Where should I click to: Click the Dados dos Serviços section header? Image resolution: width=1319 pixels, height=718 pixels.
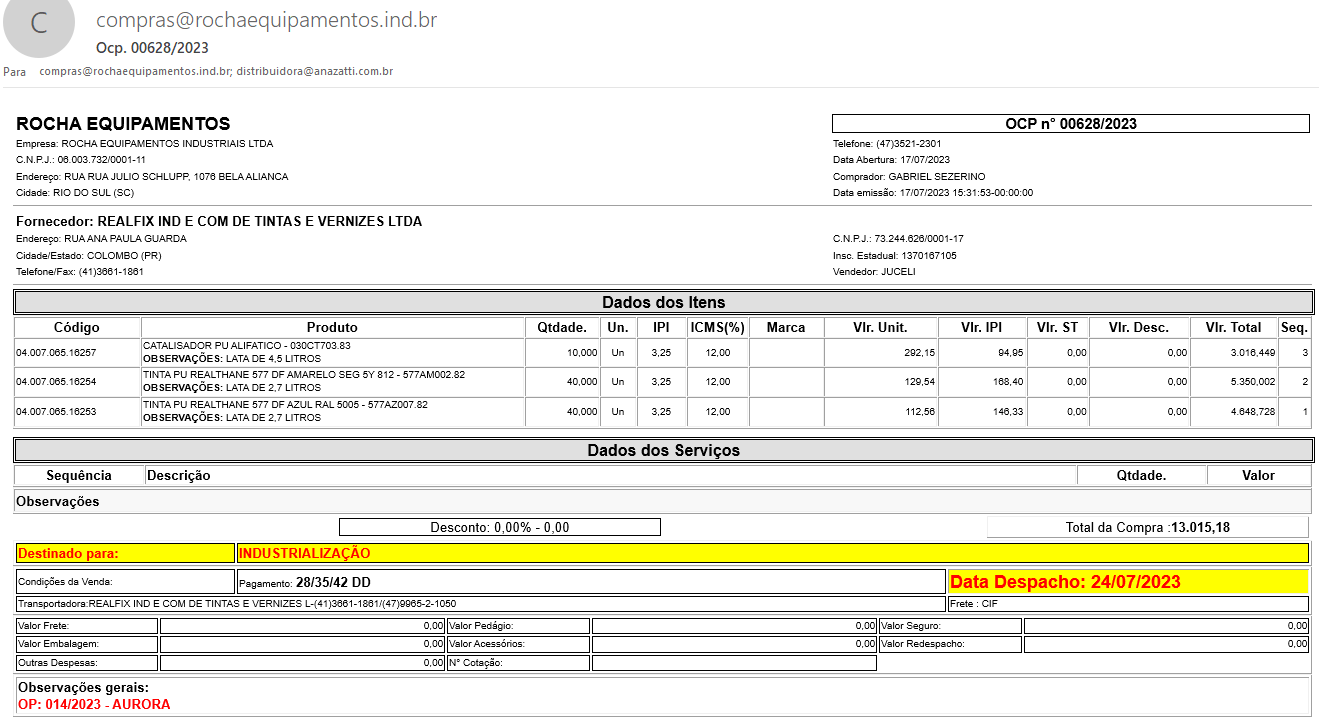coord(663,451)
